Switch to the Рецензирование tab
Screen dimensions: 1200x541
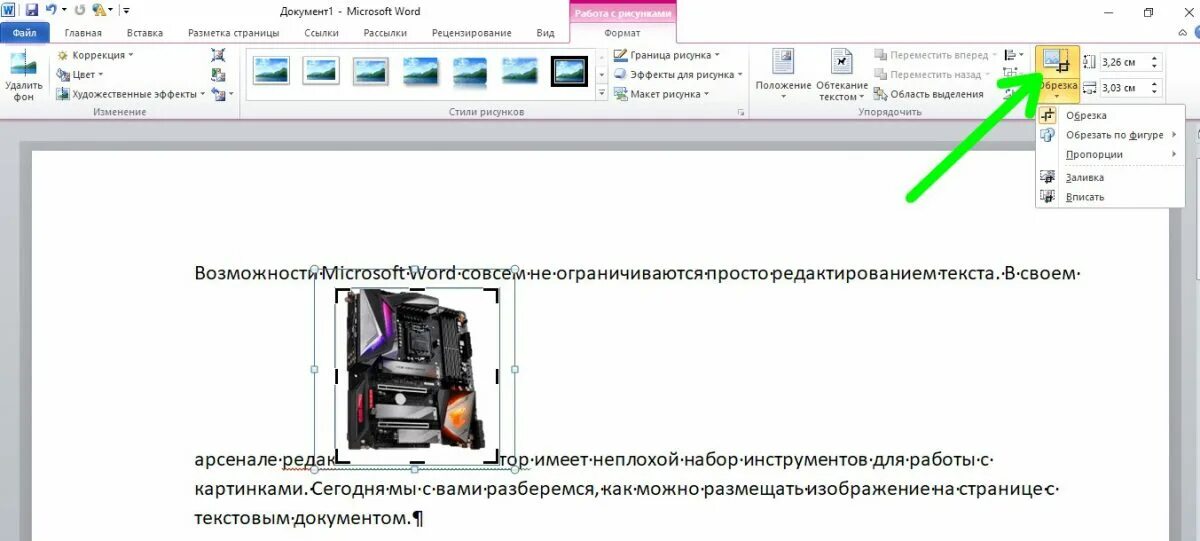click(x=471, y=33)
